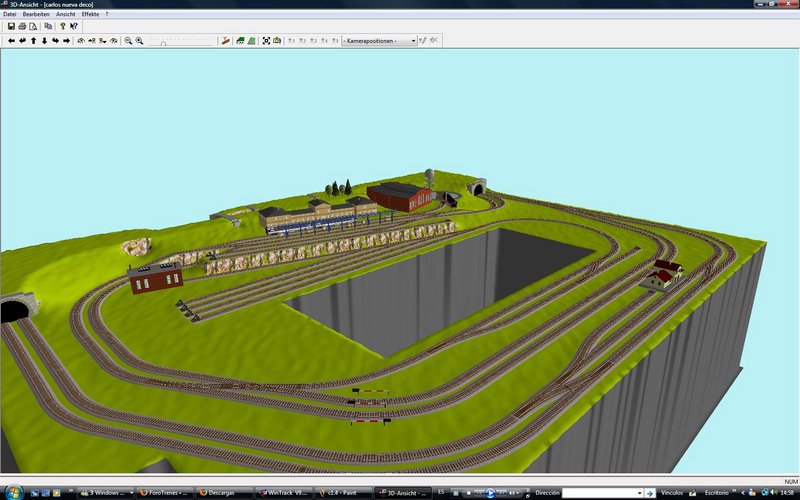Open the 3 Windows grouped taskbar button
The height and width of the screenshot is (500, 800).
pyautogui.click(x=106, y=493)
